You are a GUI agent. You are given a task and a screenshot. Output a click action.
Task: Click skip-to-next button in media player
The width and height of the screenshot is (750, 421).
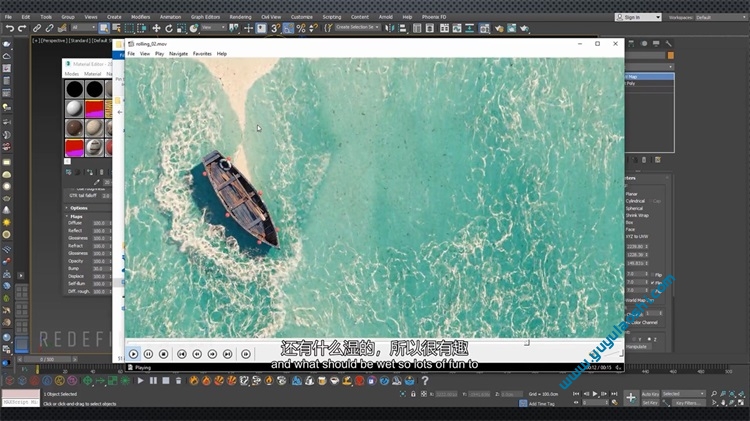(x=228, y=354)
